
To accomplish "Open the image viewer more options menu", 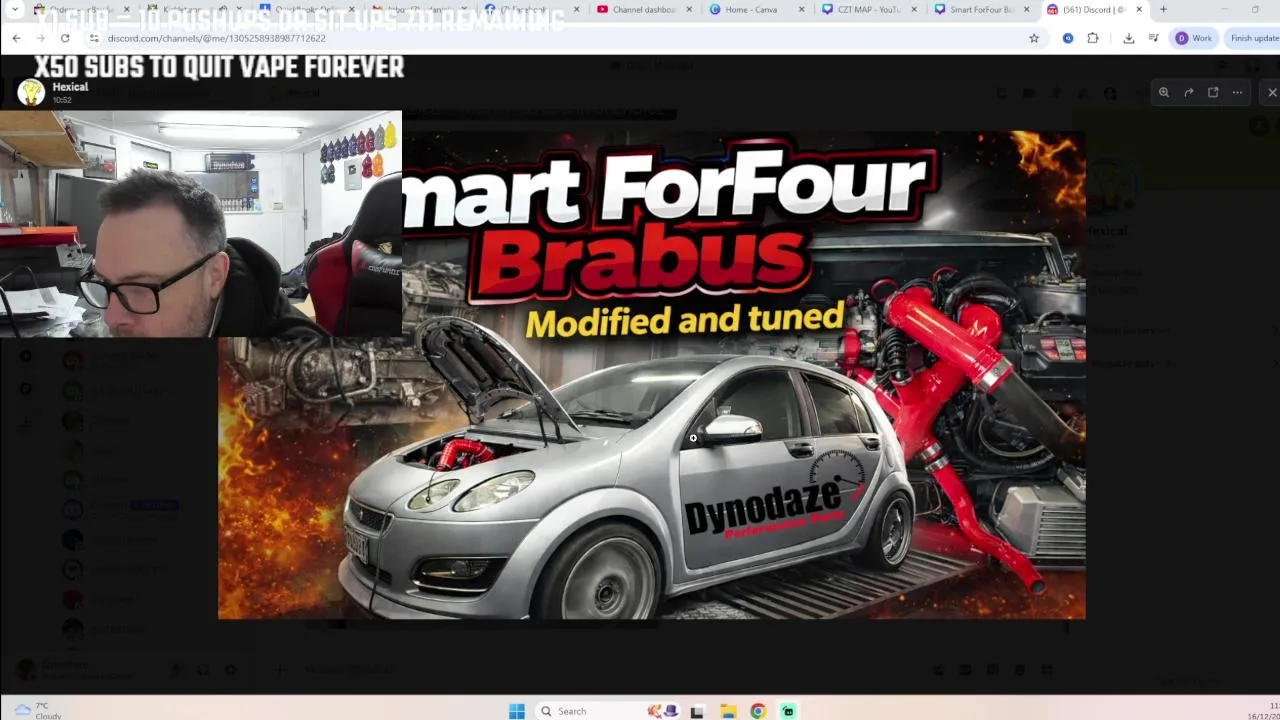I will tap(1238, 92).
